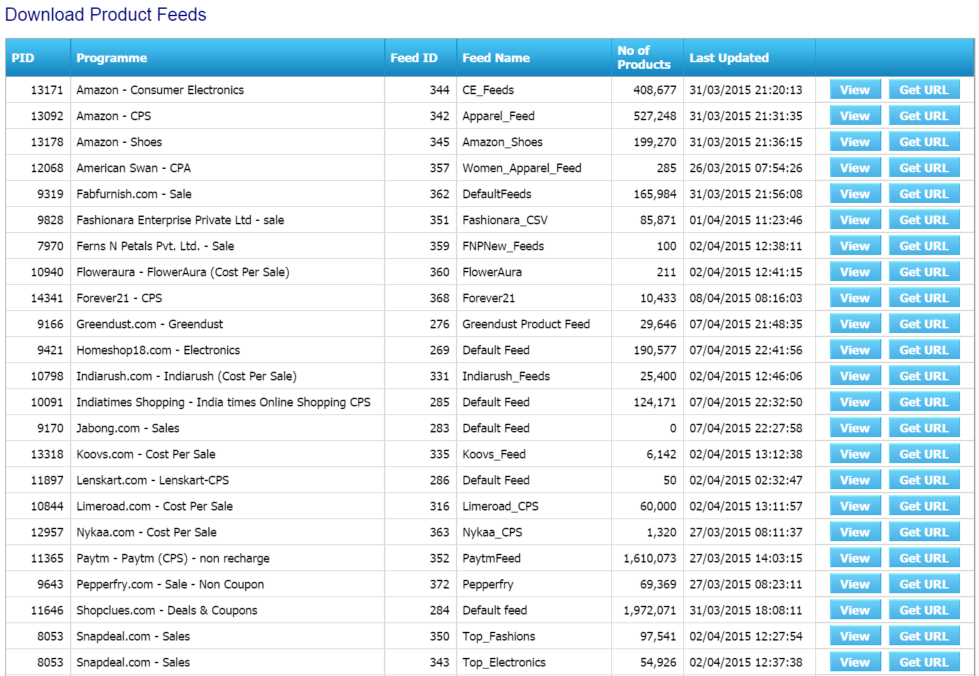Get URL for Fabfurnish.com DefaultFeeds
This screenshot has width=979, height=676.
[x=923, y=194]
